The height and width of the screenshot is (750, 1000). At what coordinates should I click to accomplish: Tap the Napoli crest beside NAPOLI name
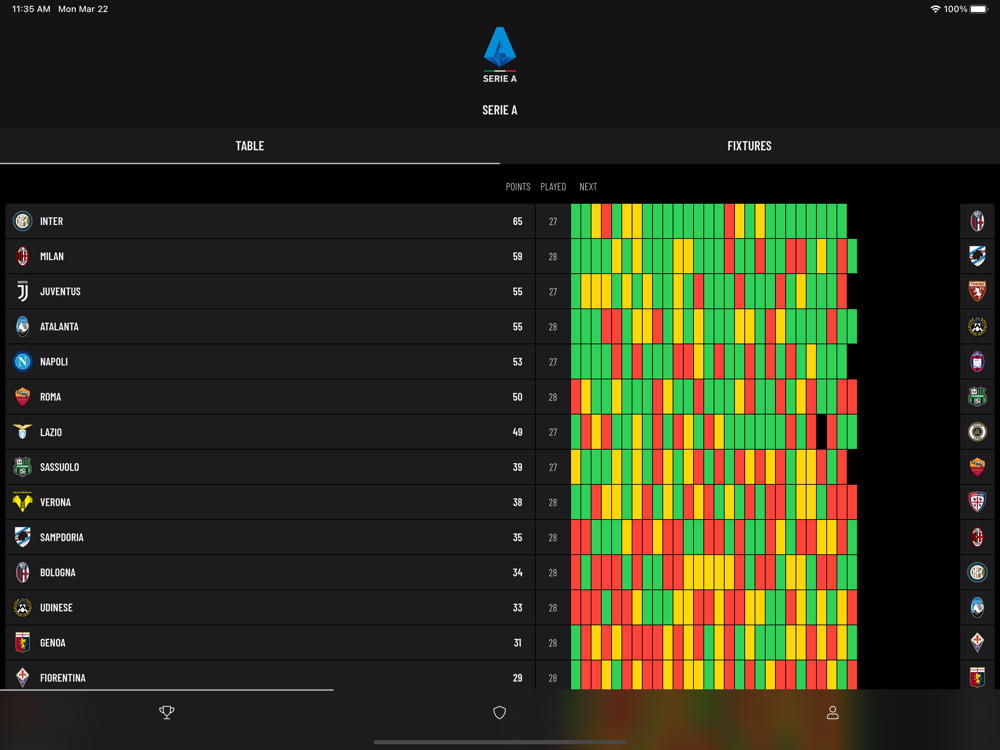tap(22, 362)
